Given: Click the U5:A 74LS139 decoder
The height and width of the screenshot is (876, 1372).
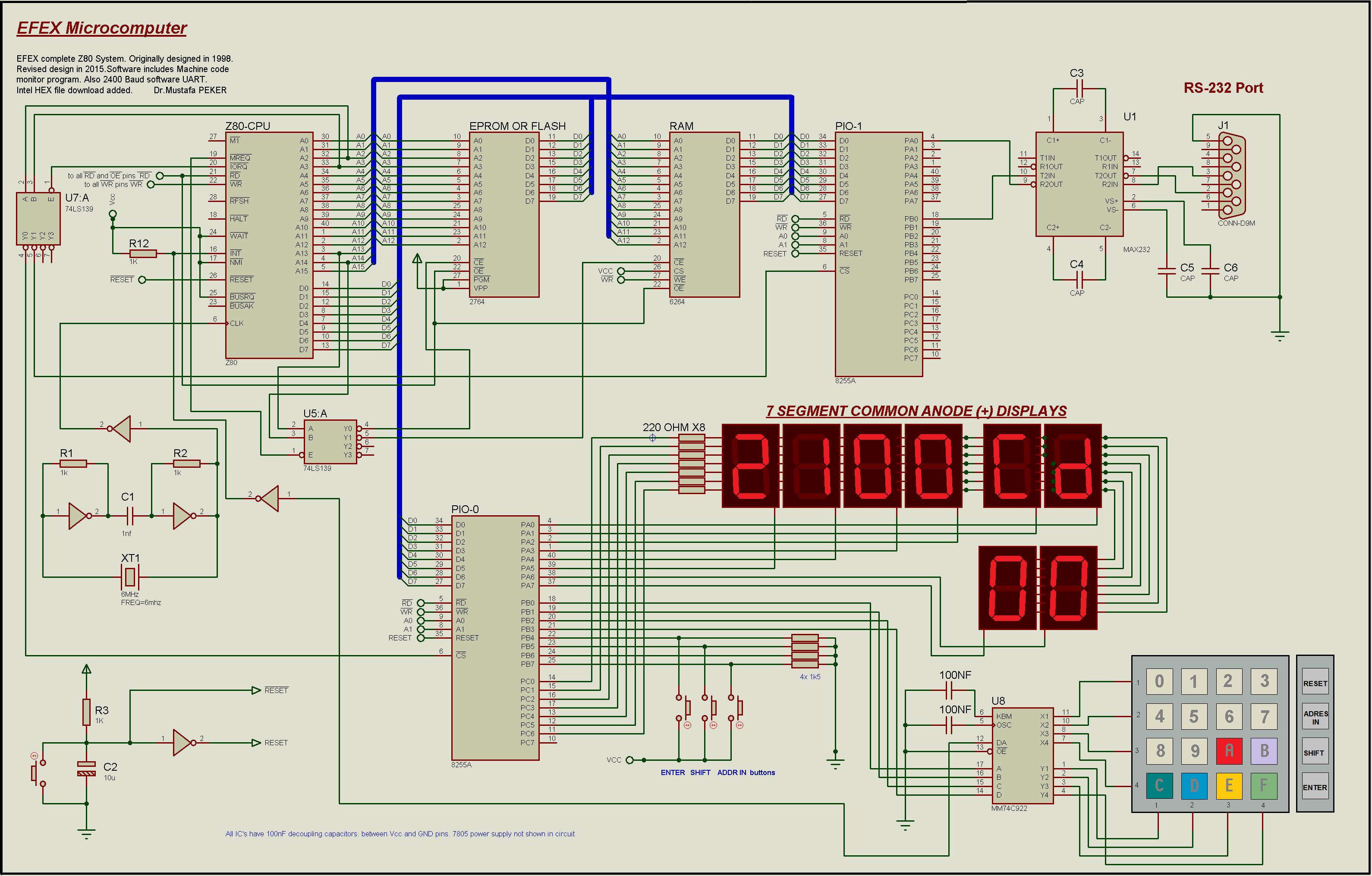Looking at the screenshot, I should [330, 442].
